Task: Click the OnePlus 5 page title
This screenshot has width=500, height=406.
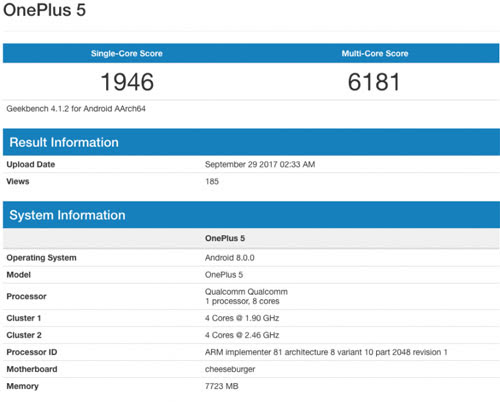Action: pos(44,9)
